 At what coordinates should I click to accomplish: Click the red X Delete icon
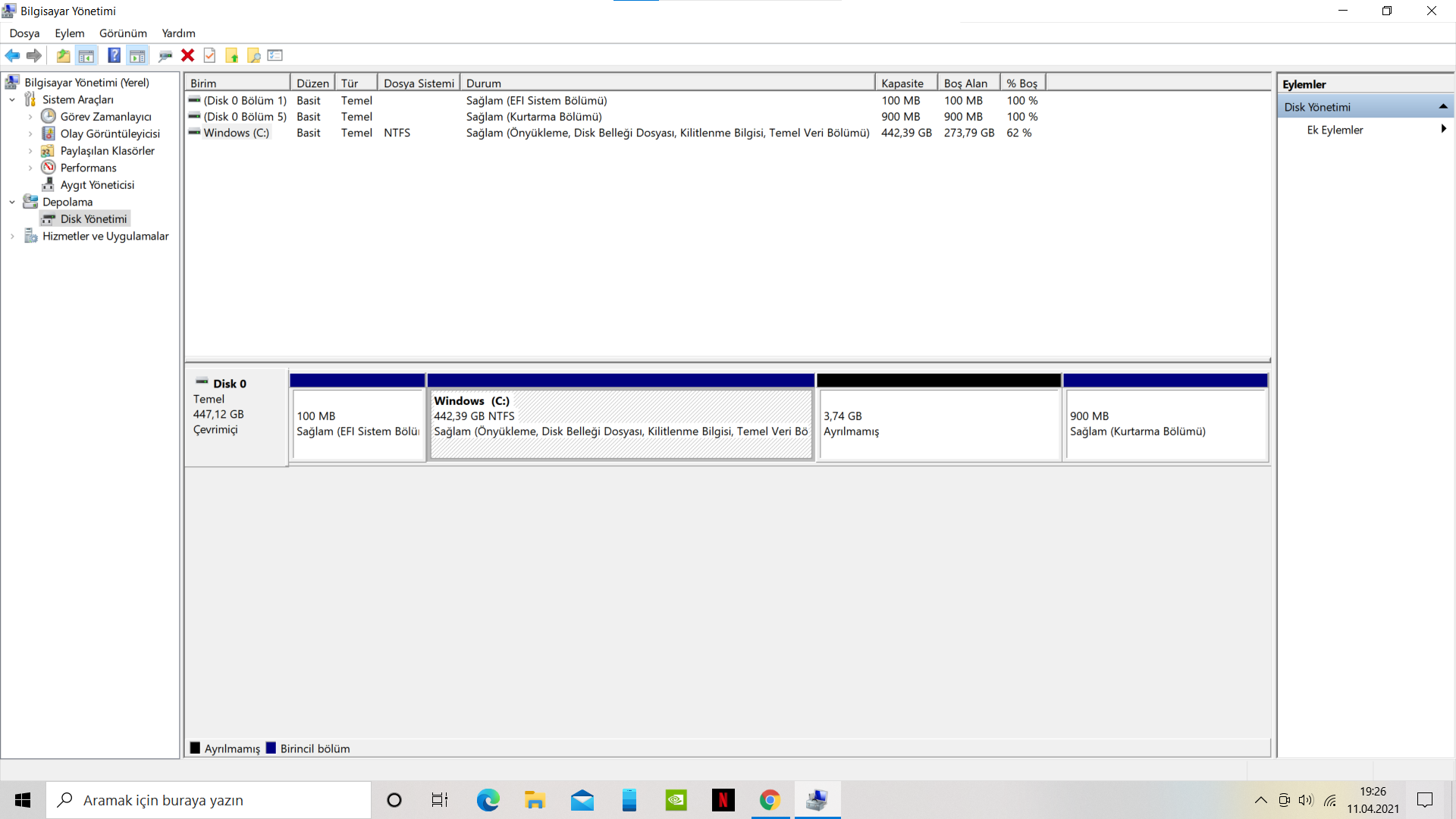click(187, 55)
